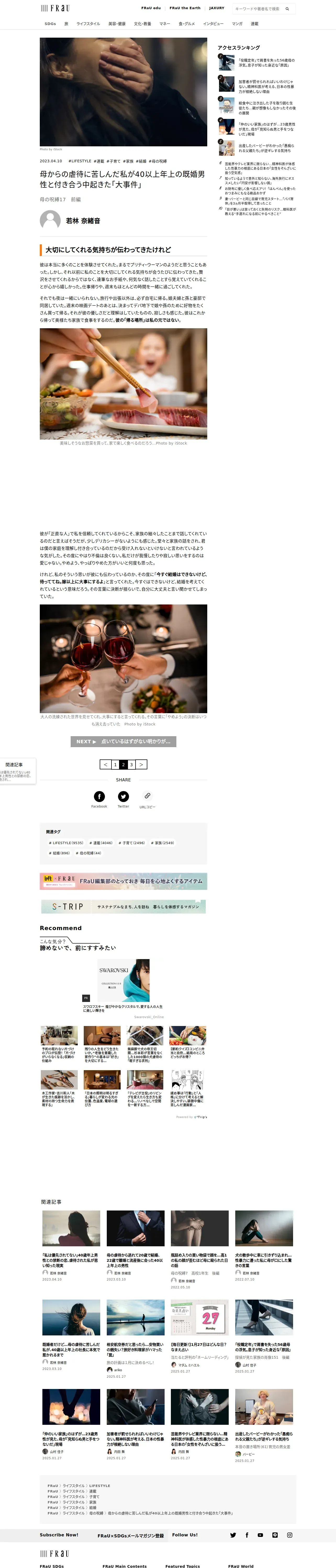Viewport: 336px width, 1568px height.
Task: Copy URL with the link icon
Action: tap(147, 795)
